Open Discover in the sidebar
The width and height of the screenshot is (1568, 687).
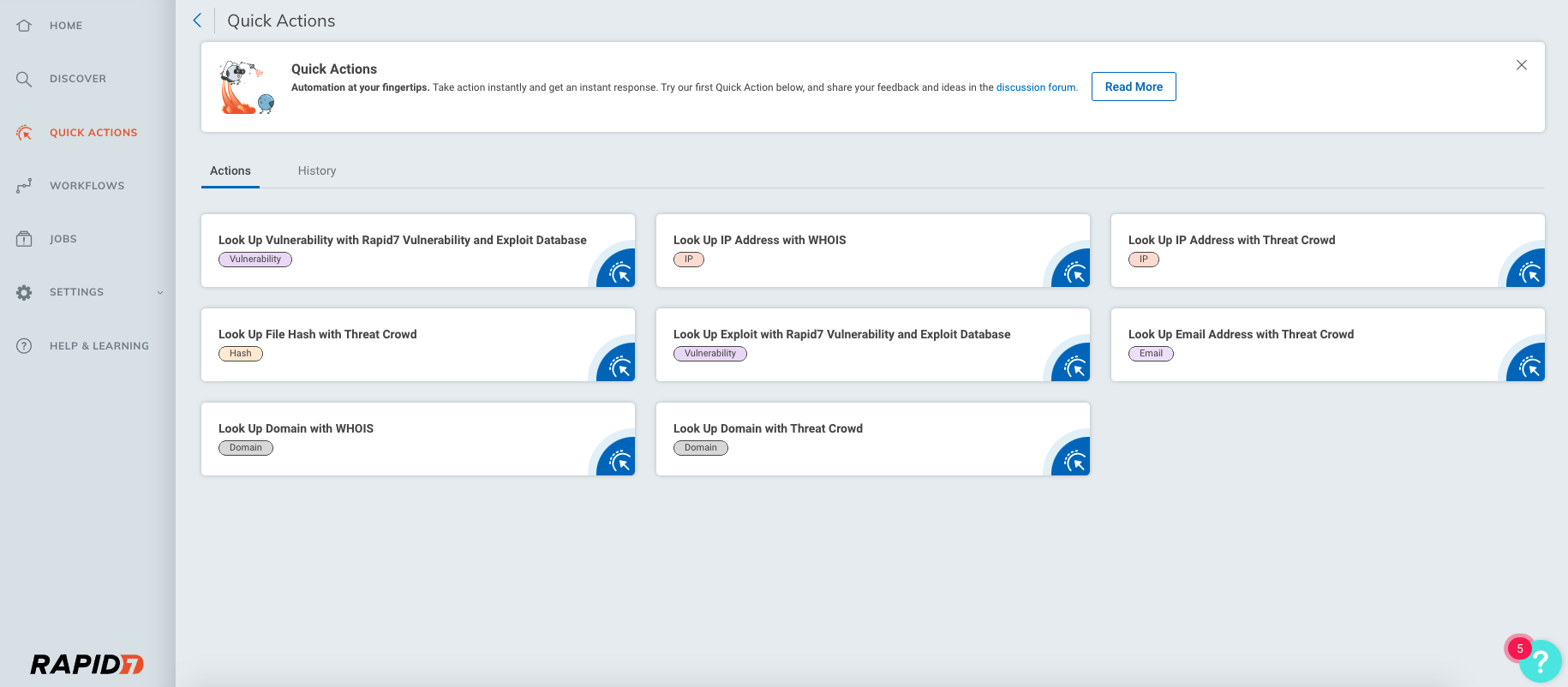pyautogui.click(x=78, y=79)
